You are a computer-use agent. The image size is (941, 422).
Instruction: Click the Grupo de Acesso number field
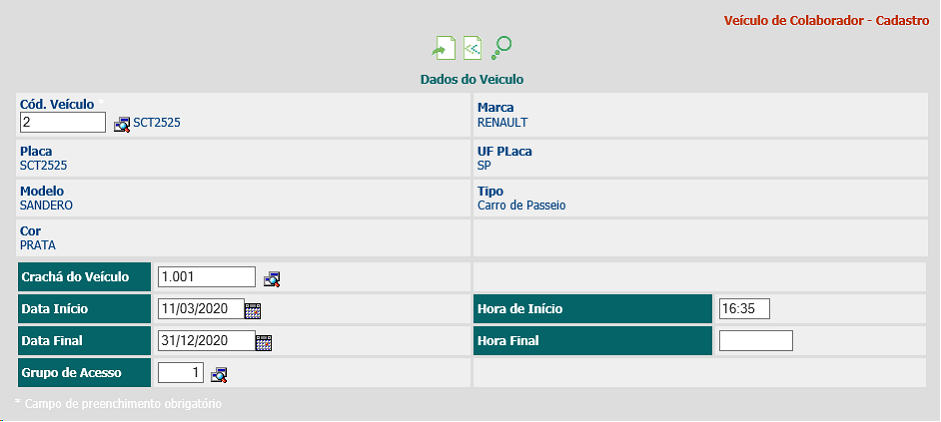click(x=181, y=373)
